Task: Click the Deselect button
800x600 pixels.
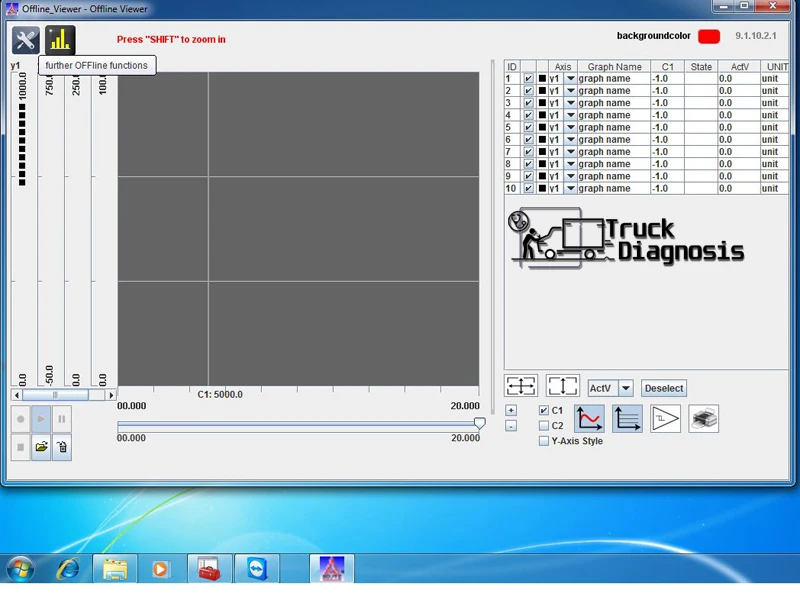Action: [x=663, y=388]
